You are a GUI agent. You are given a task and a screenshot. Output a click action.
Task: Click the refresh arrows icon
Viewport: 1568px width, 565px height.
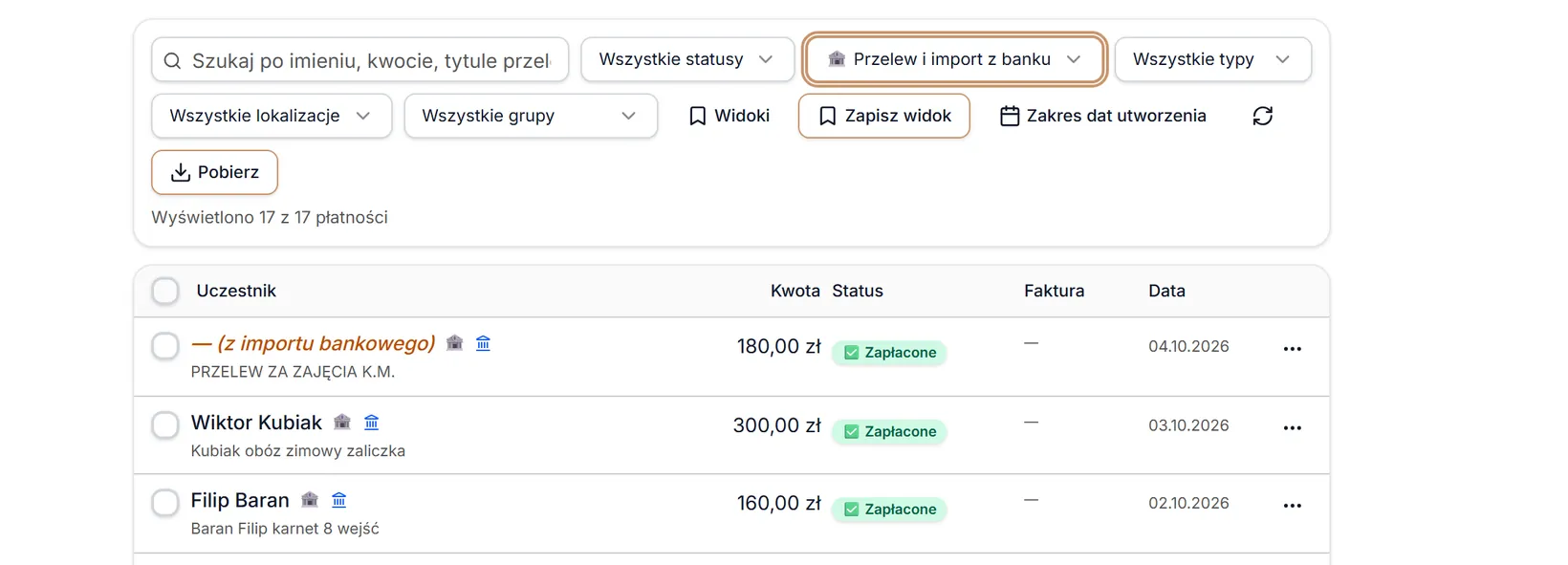[x=1263, y=116]
